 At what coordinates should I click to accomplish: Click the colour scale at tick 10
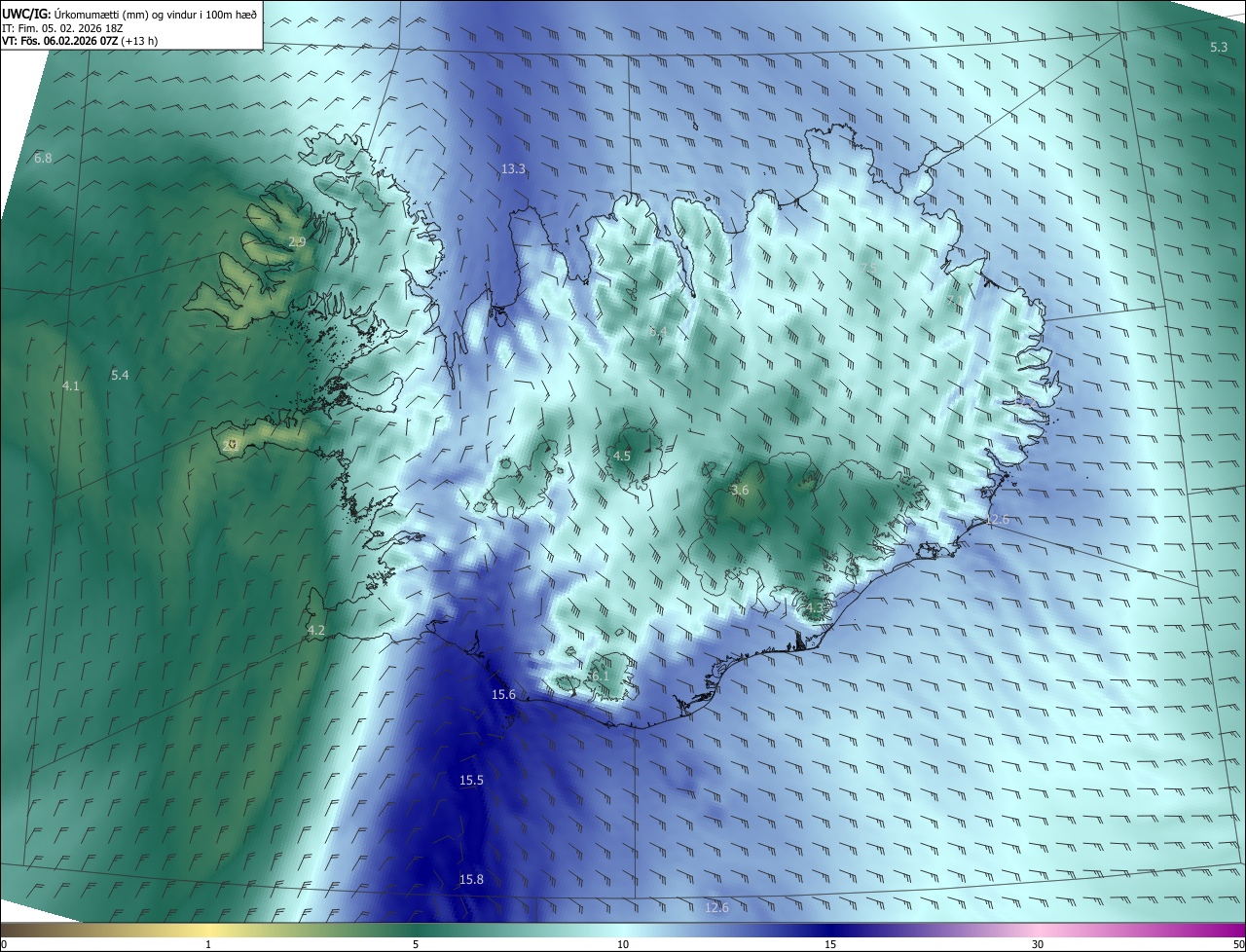(623, 944)
